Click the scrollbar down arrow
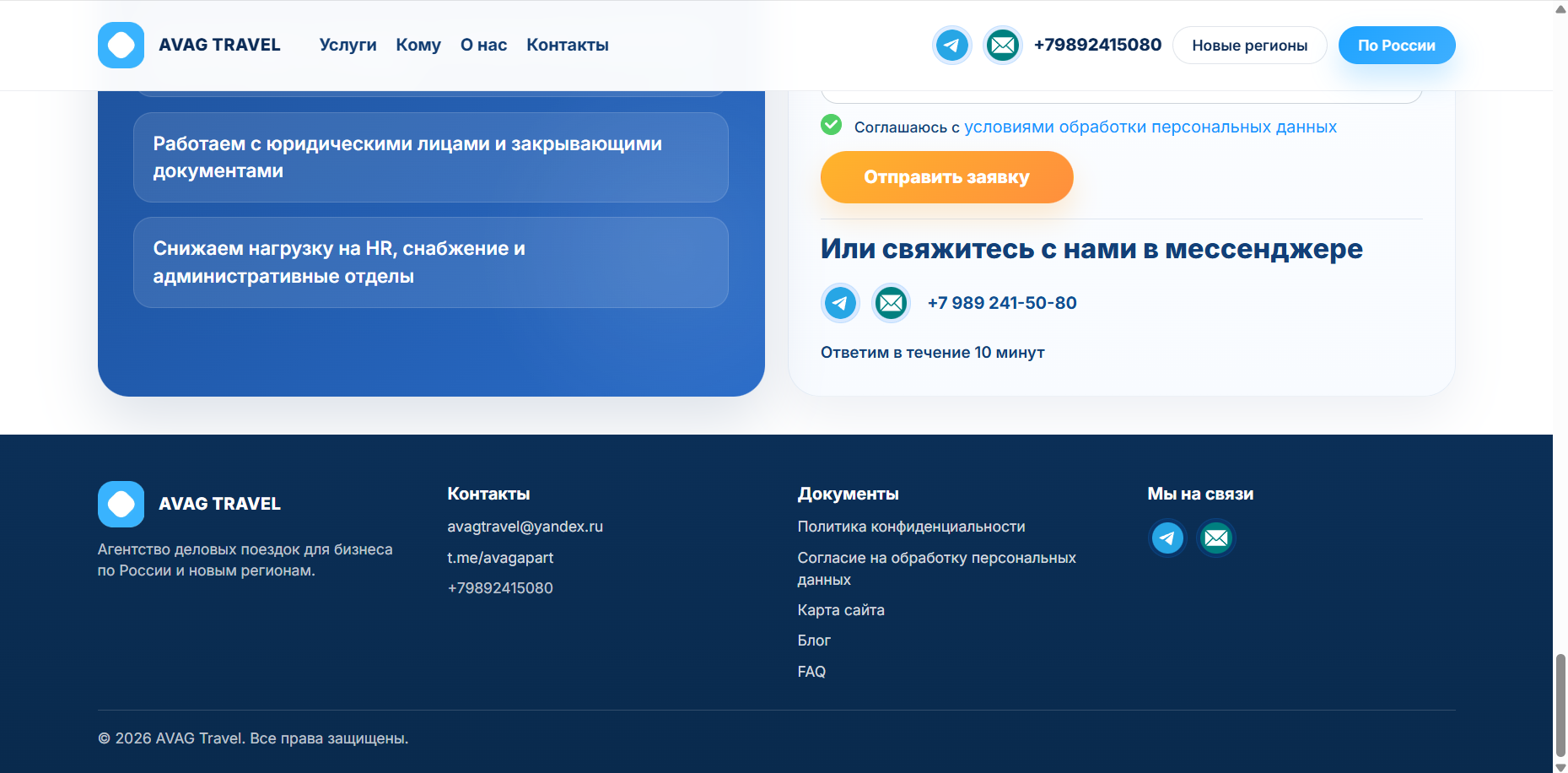 pos(1560,766)
